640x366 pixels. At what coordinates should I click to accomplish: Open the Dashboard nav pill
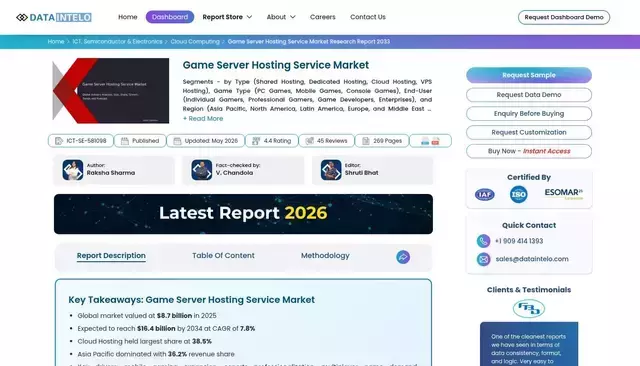(x=170, y=17)
